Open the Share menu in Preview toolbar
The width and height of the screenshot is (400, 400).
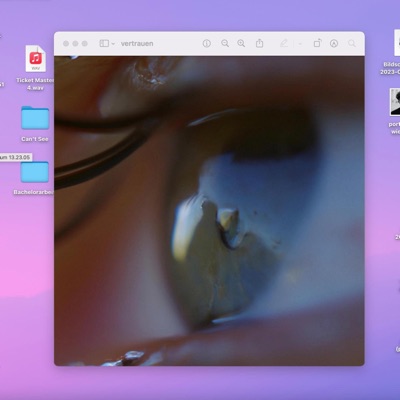[x=259, y=43]
